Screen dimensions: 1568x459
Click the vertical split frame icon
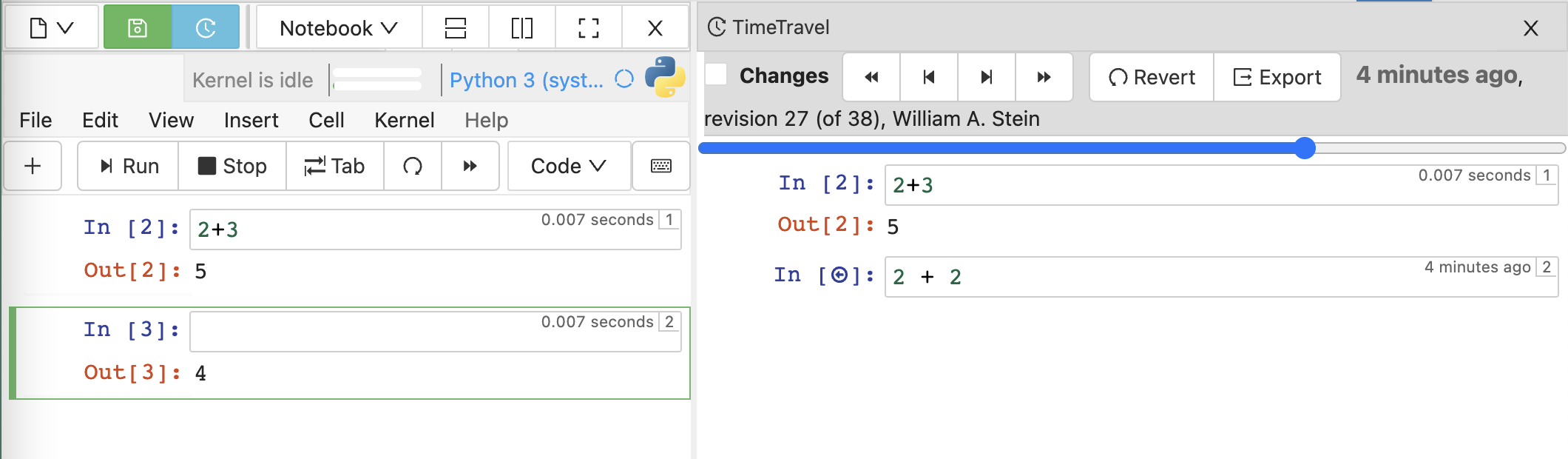[521, 28]
